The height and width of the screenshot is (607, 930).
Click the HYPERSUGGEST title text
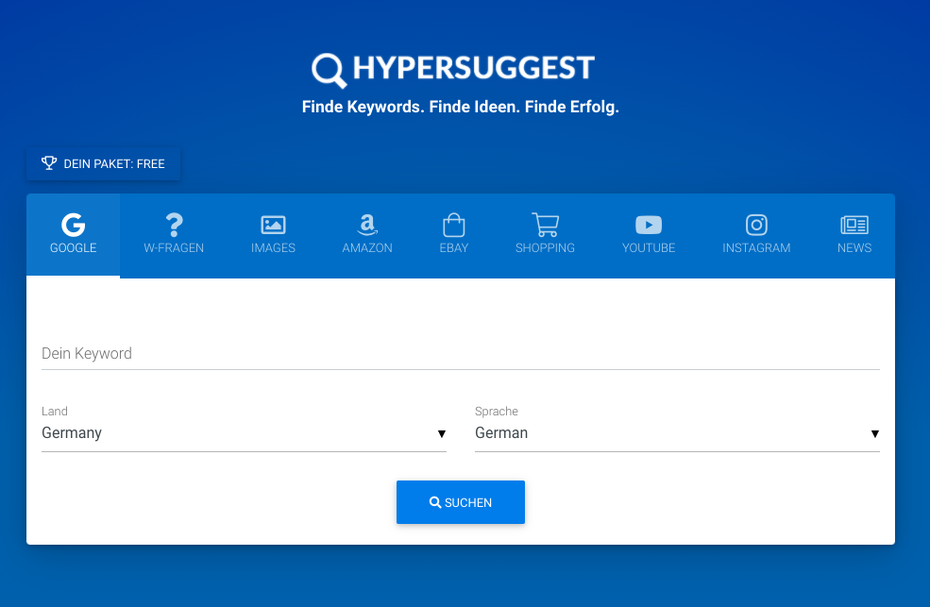(x=474, y=68)
